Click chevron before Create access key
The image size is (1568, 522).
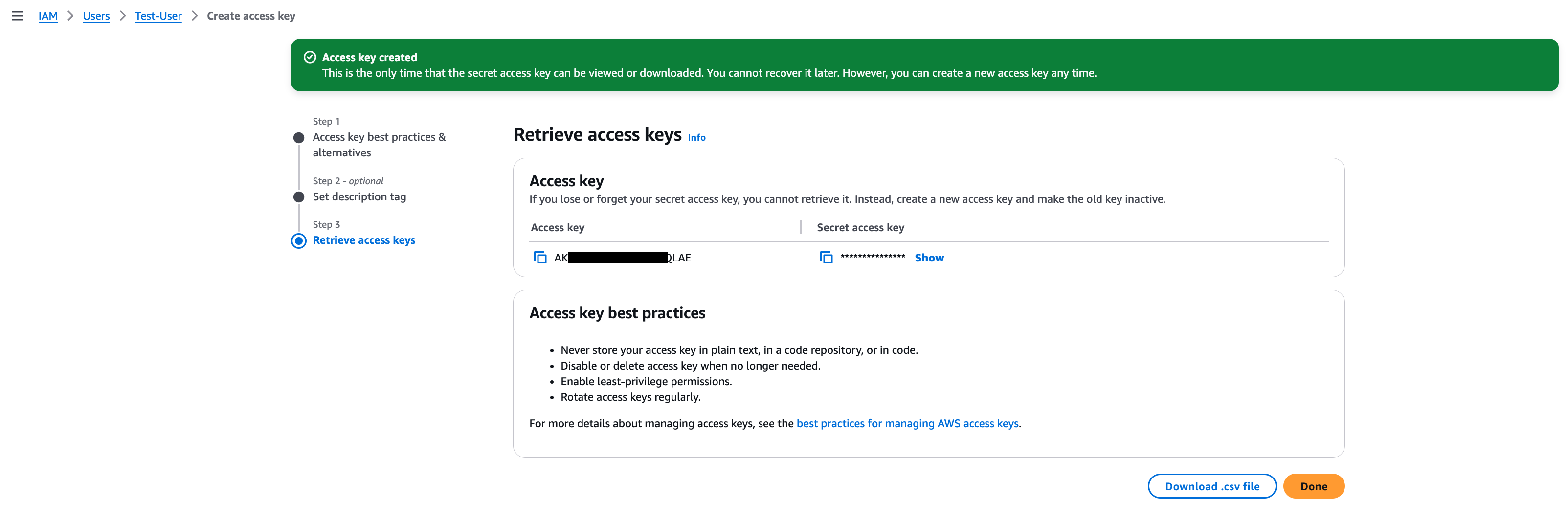pos(194,16)
